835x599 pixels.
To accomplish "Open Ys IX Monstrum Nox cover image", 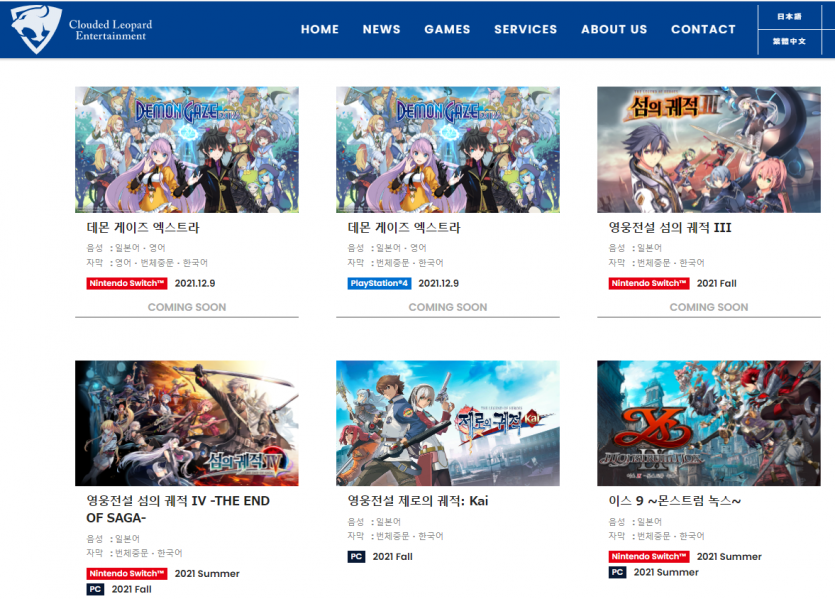I will [x=709, y=423].
